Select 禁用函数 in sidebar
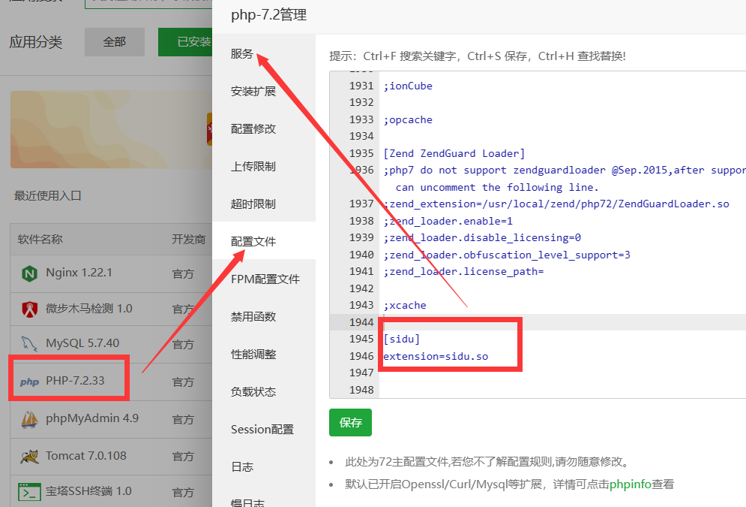This screenshot has height=507, width=746. (x=253, y=317)
